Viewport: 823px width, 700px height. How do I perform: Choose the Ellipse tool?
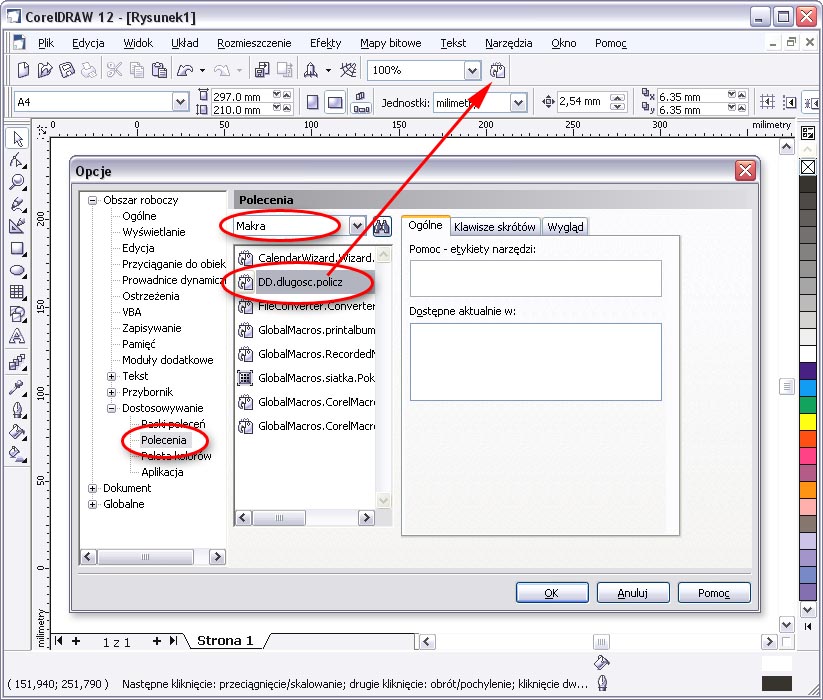16,270
